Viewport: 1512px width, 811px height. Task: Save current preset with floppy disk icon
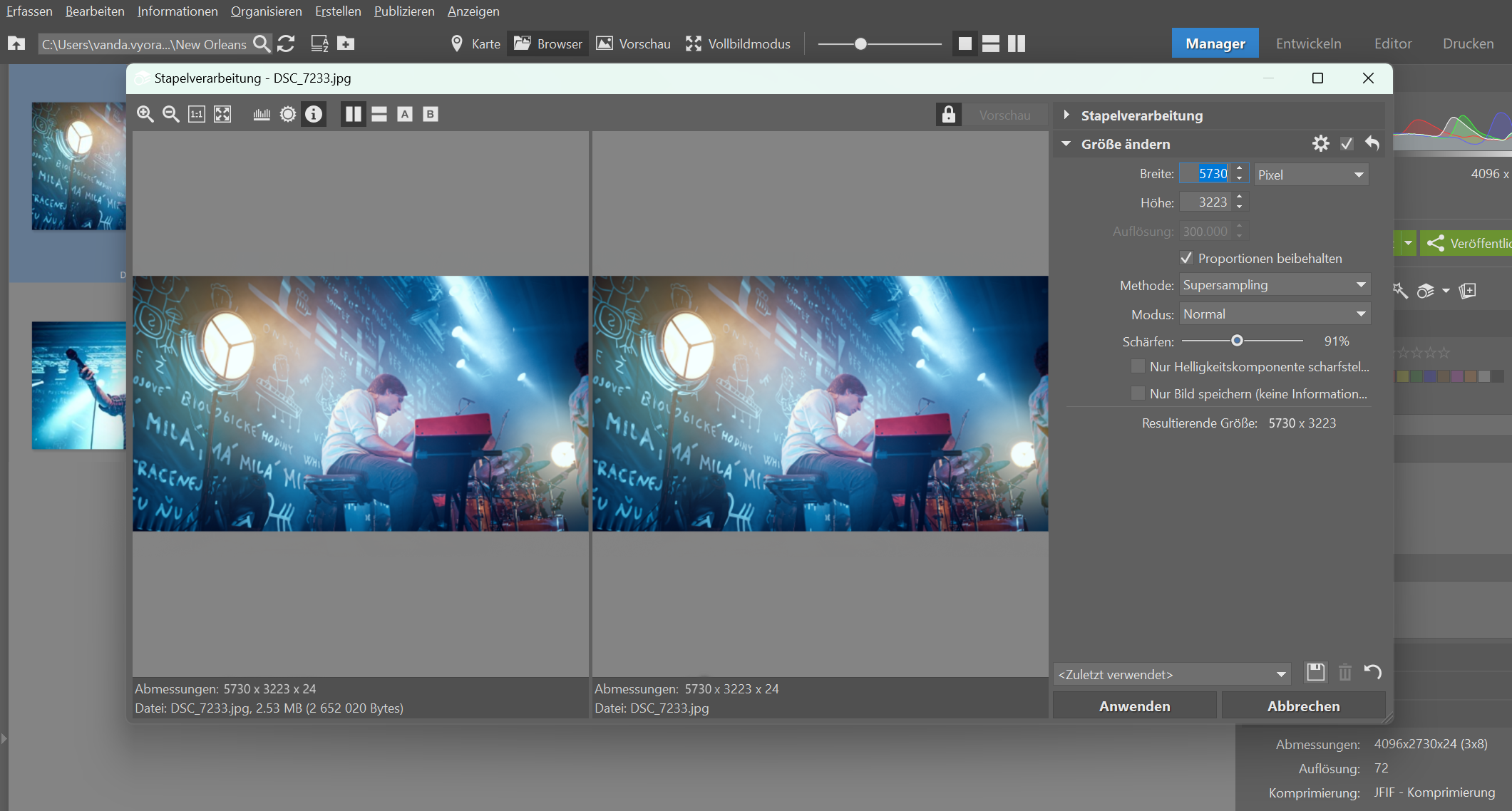[x=1315, y=672]
